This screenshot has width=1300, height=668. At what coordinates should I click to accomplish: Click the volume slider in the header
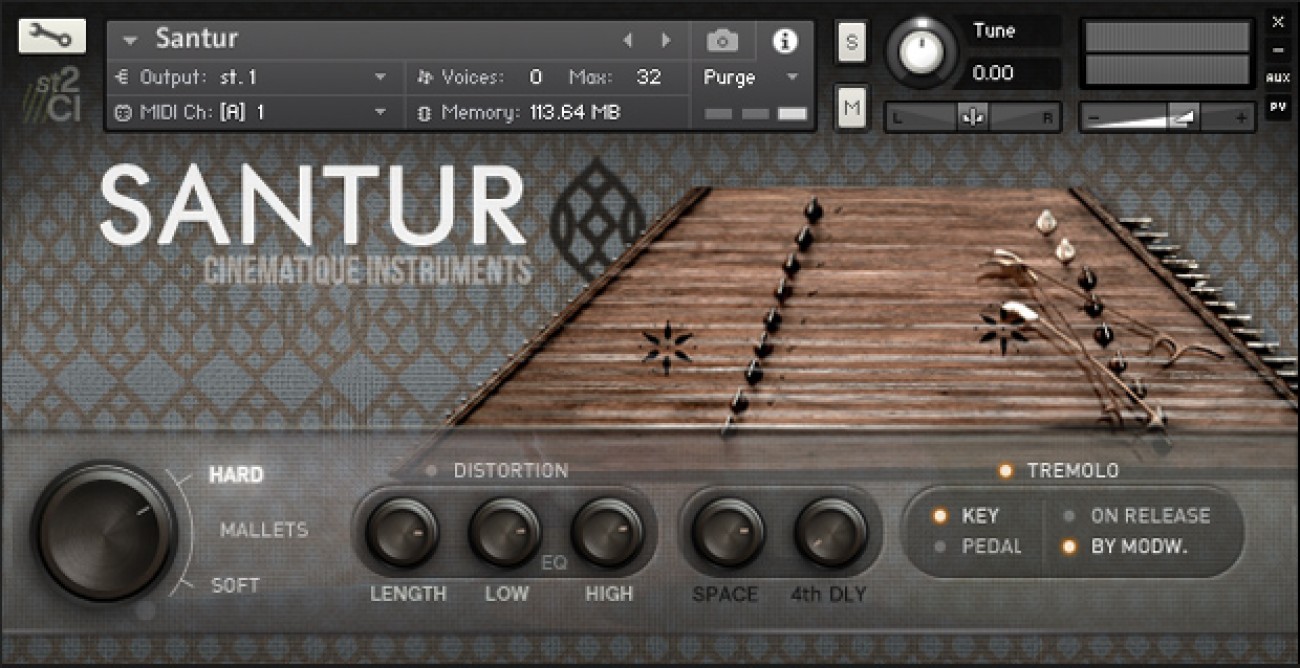(1168, 117)
